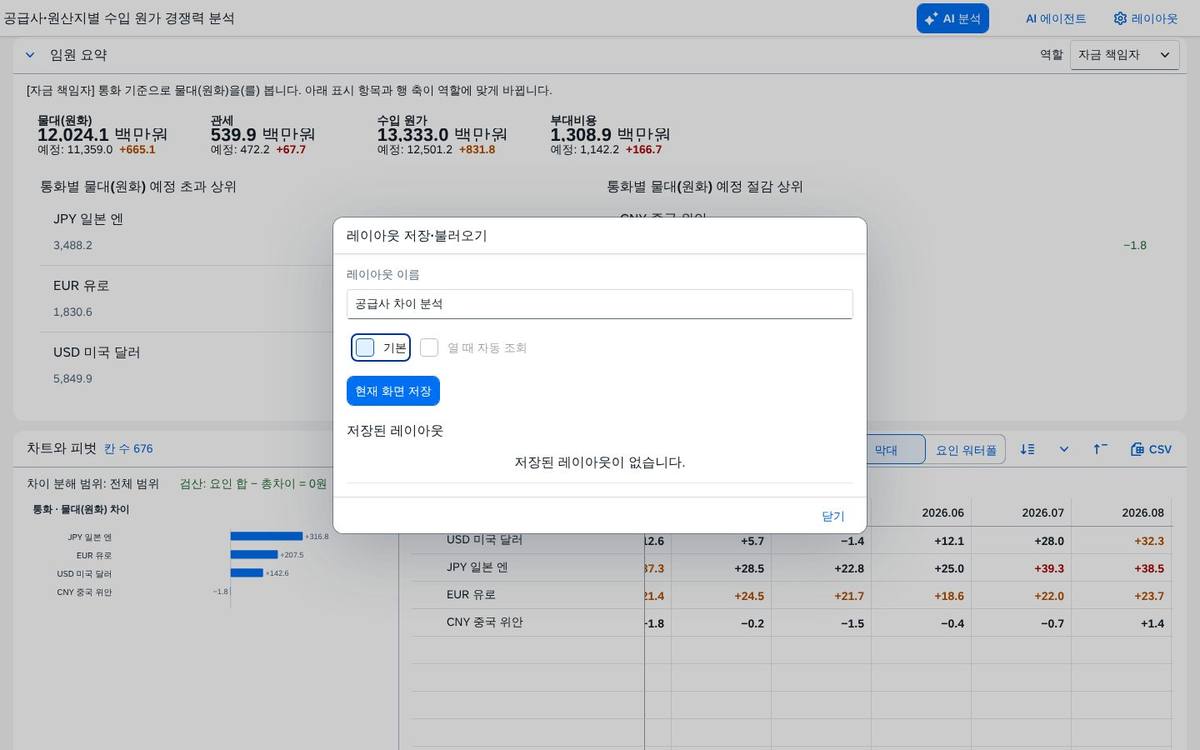Click 현재 화면 저장 button
Screen dimensions: 1200x750
click(x=393, y=391)
